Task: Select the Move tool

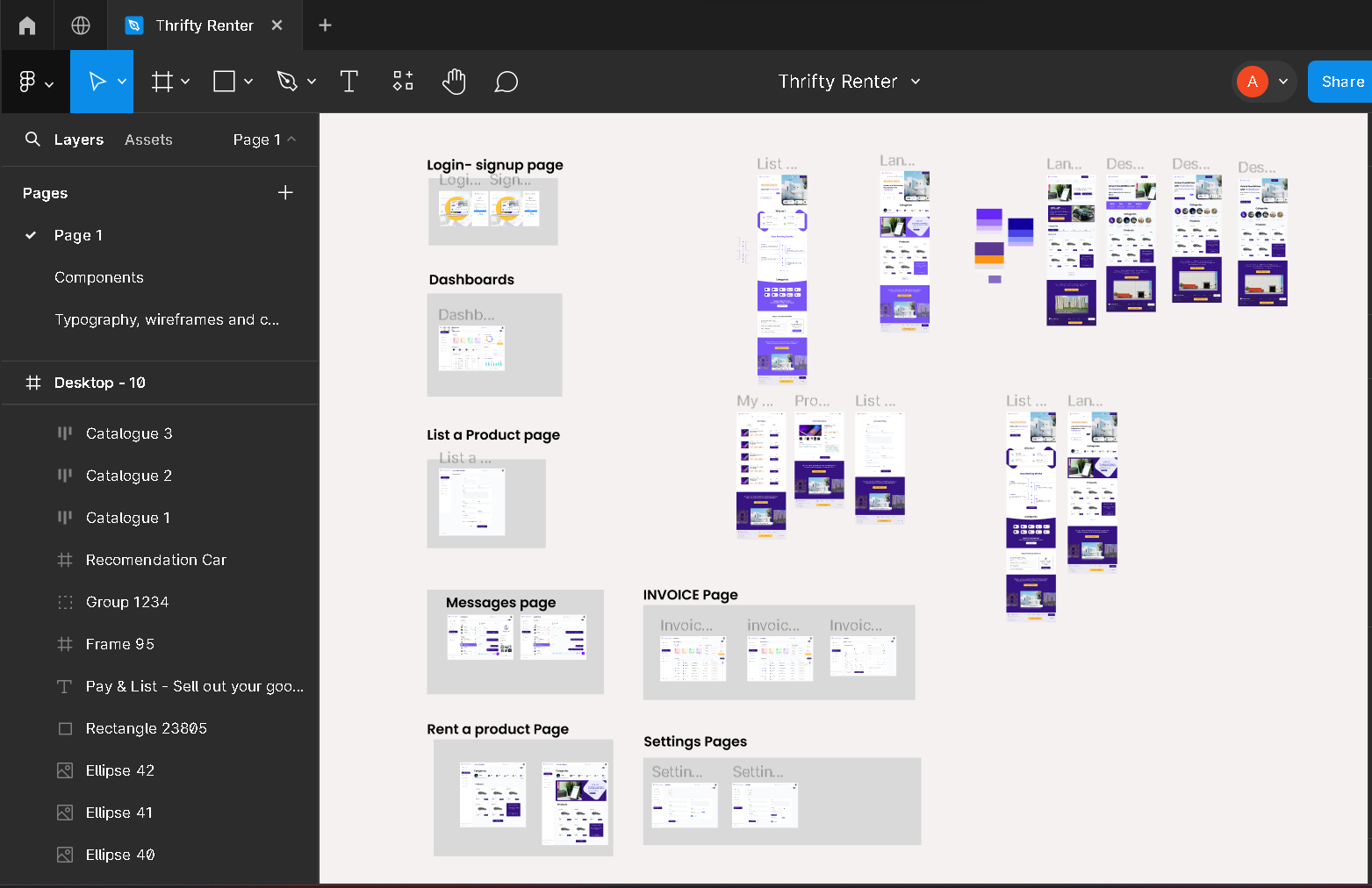Action: point(97,81)
